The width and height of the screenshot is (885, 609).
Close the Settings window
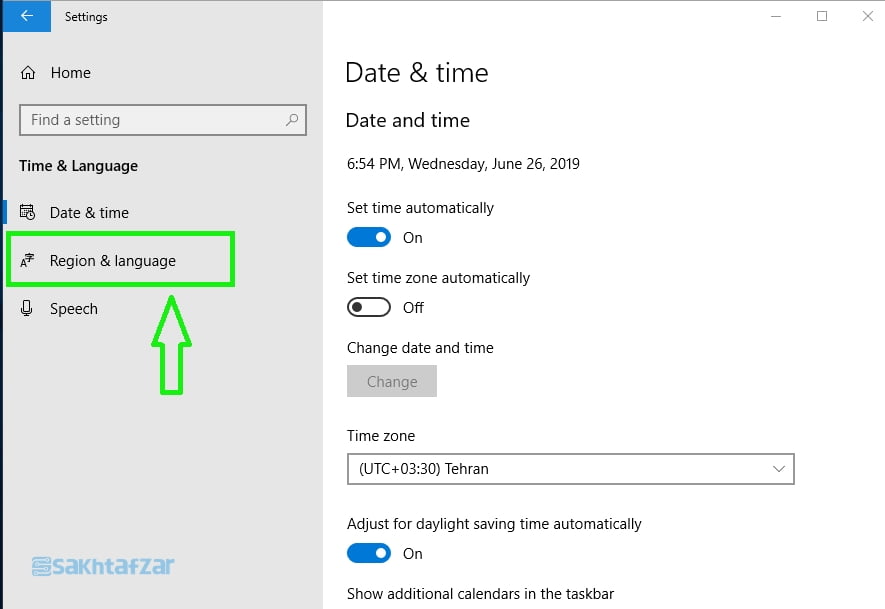click(x=866, y=16)
